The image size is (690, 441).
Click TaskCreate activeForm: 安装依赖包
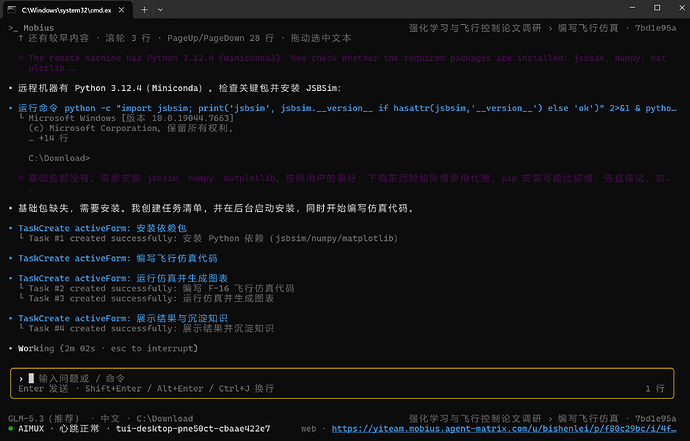tap(102, 228)
